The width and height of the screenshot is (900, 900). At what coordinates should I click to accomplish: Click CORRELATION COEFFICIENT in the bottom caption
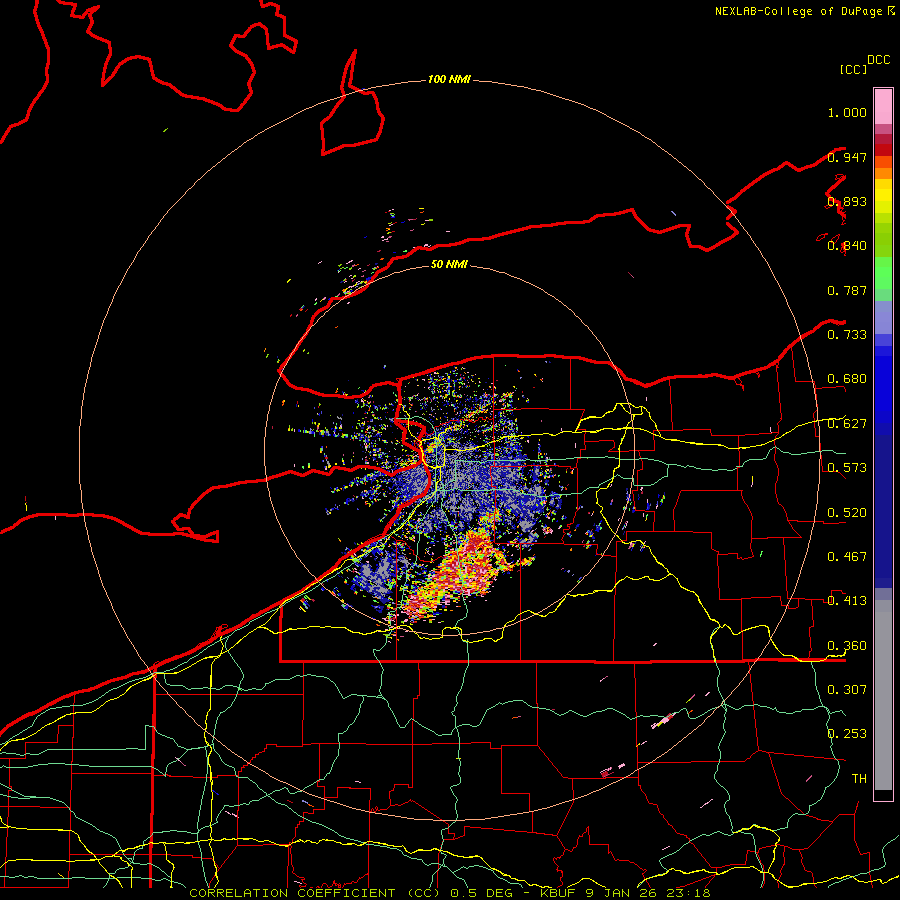tap(292, 893)
